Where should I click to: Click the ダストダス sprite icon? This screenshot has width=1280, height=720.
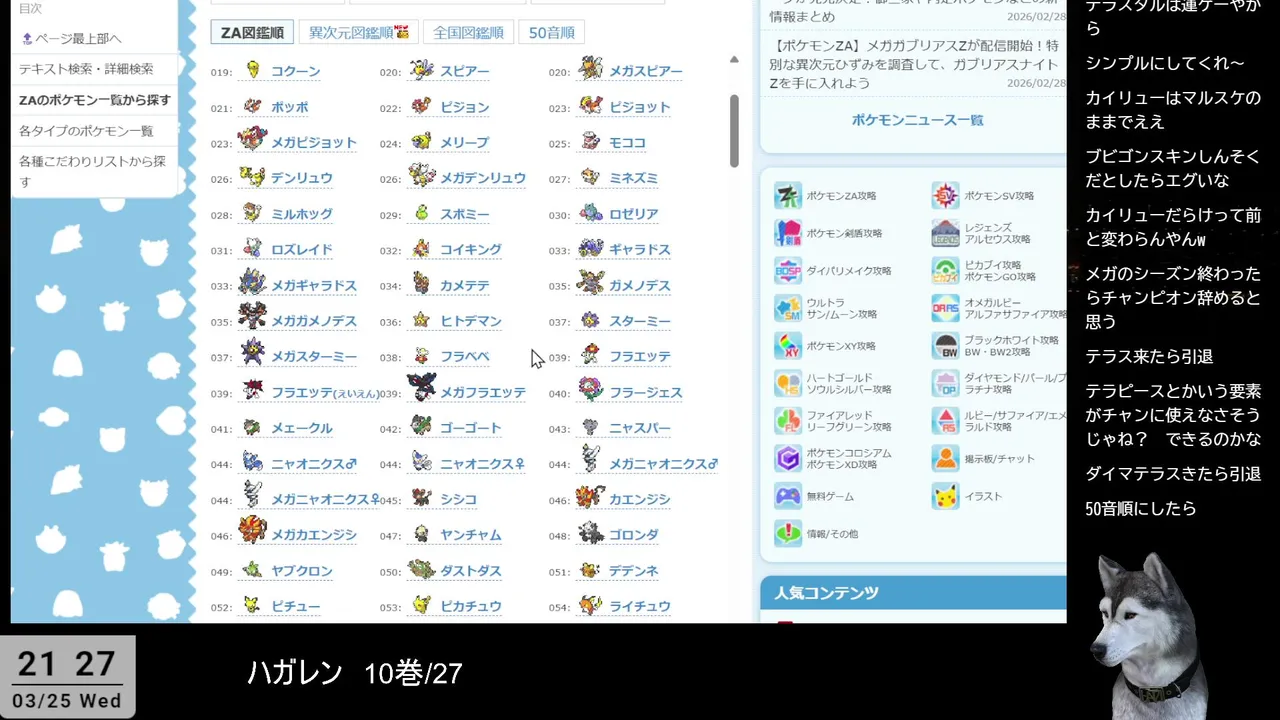pyautogui.click(x=422, y=571)
